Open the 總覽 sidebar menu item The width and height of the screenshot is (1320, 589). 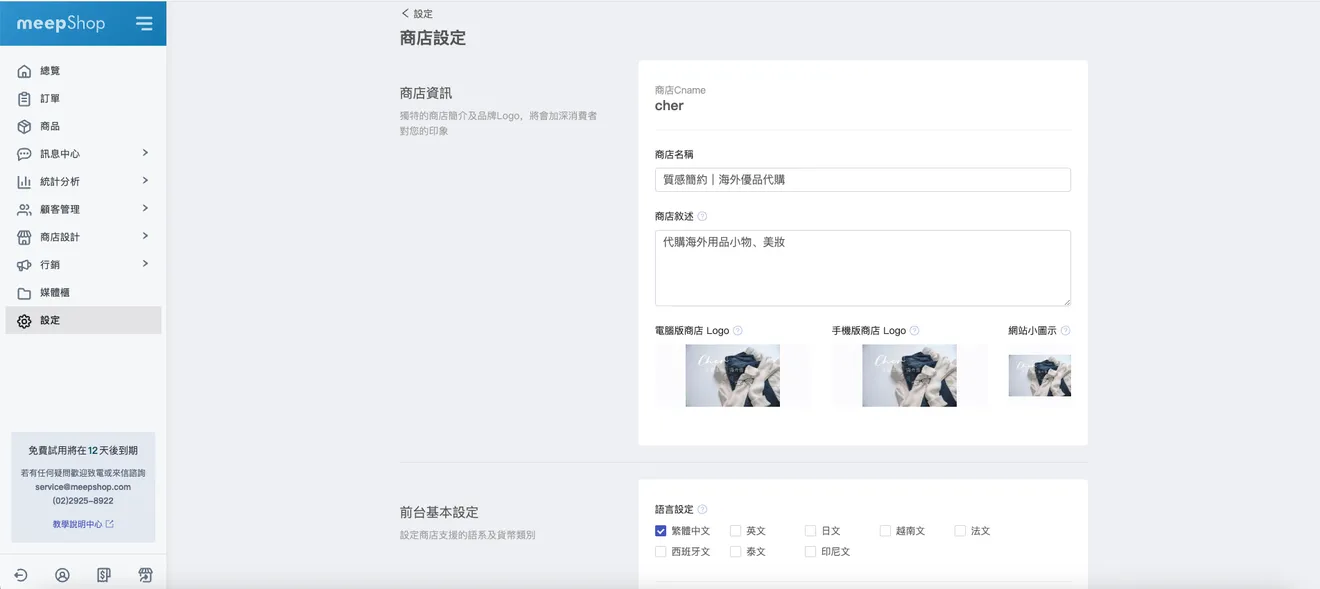(x=83, y=71)
